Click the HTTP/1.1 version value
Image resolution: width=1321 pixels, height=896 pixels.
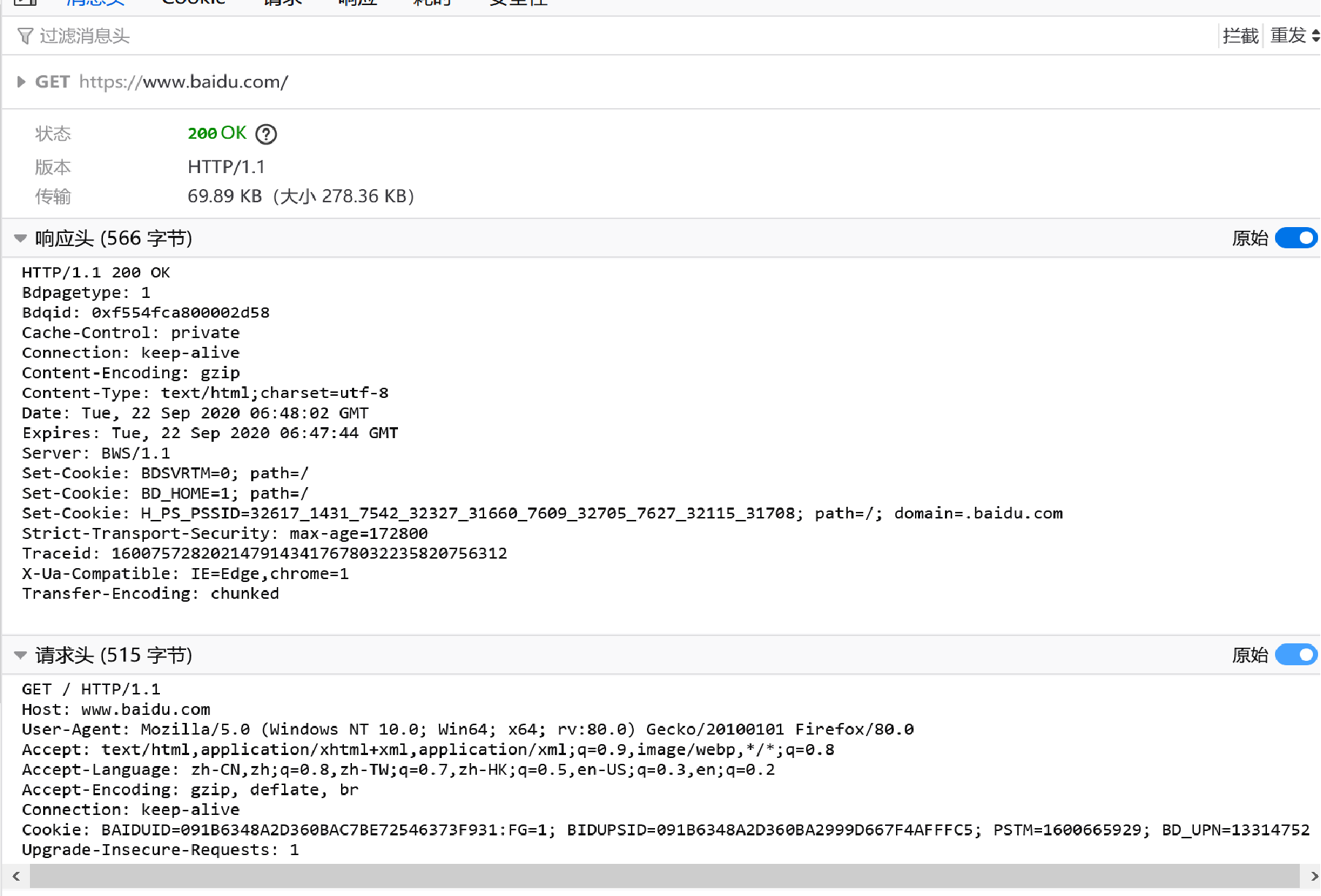point(226,167)
